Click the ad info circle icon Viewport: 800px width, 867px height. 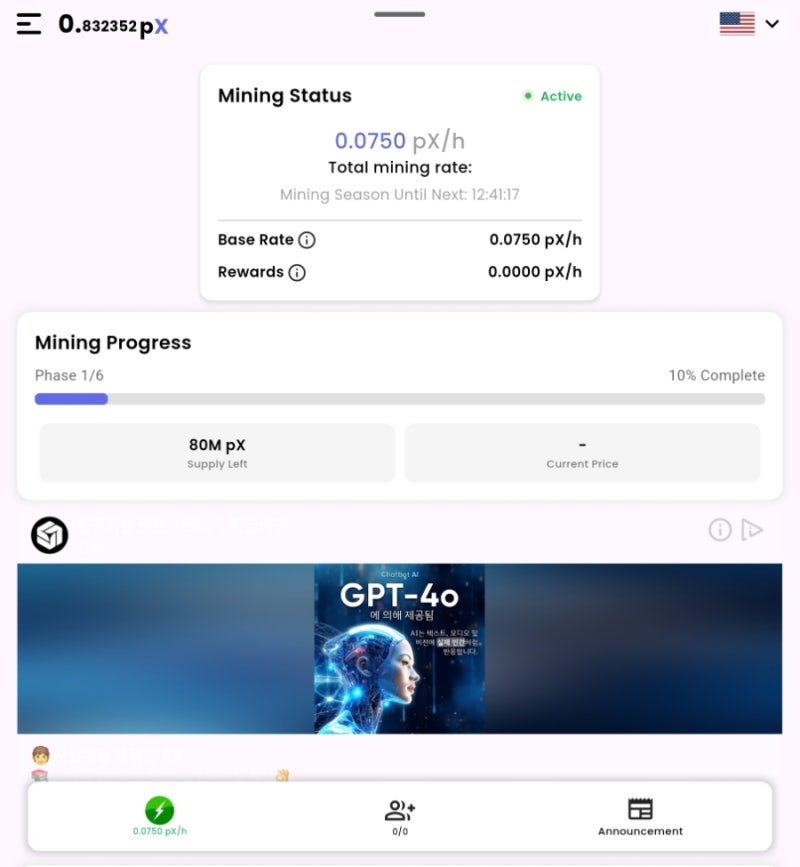coord(720,530)
